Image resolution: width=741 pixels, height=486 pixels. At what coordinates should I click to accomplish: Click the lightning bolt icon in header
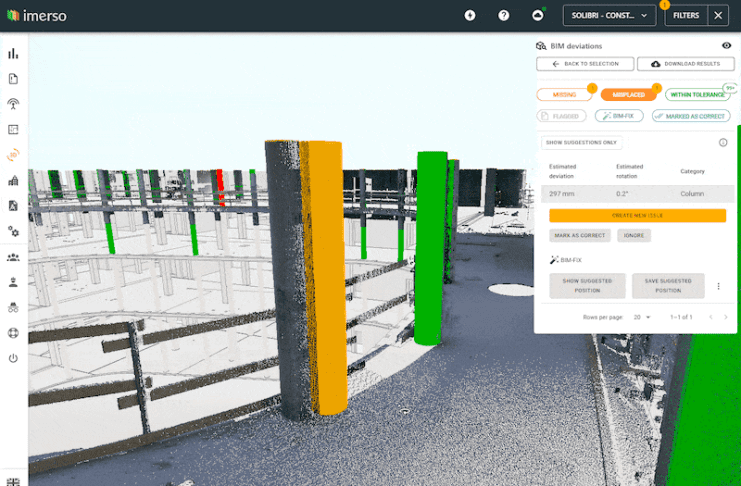(x=470, y=15)
